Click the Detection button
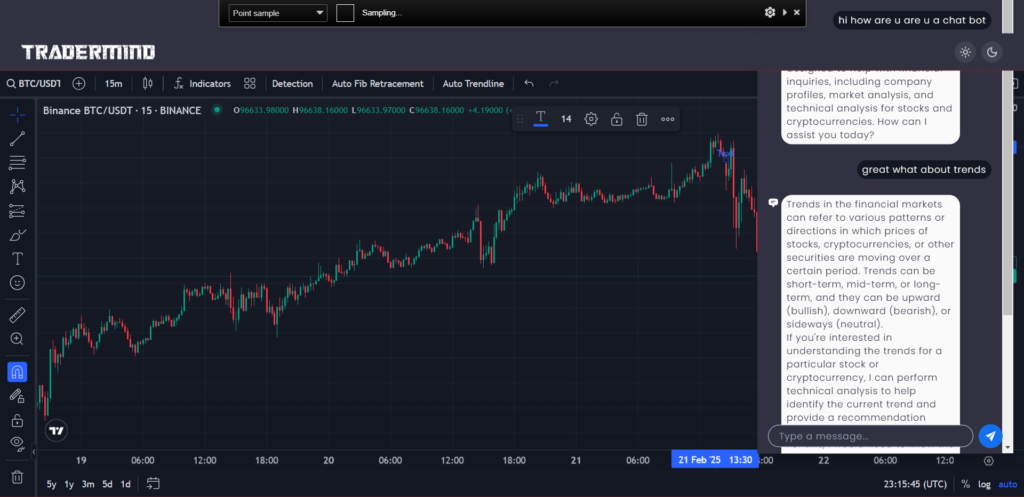 click(293, 84)
